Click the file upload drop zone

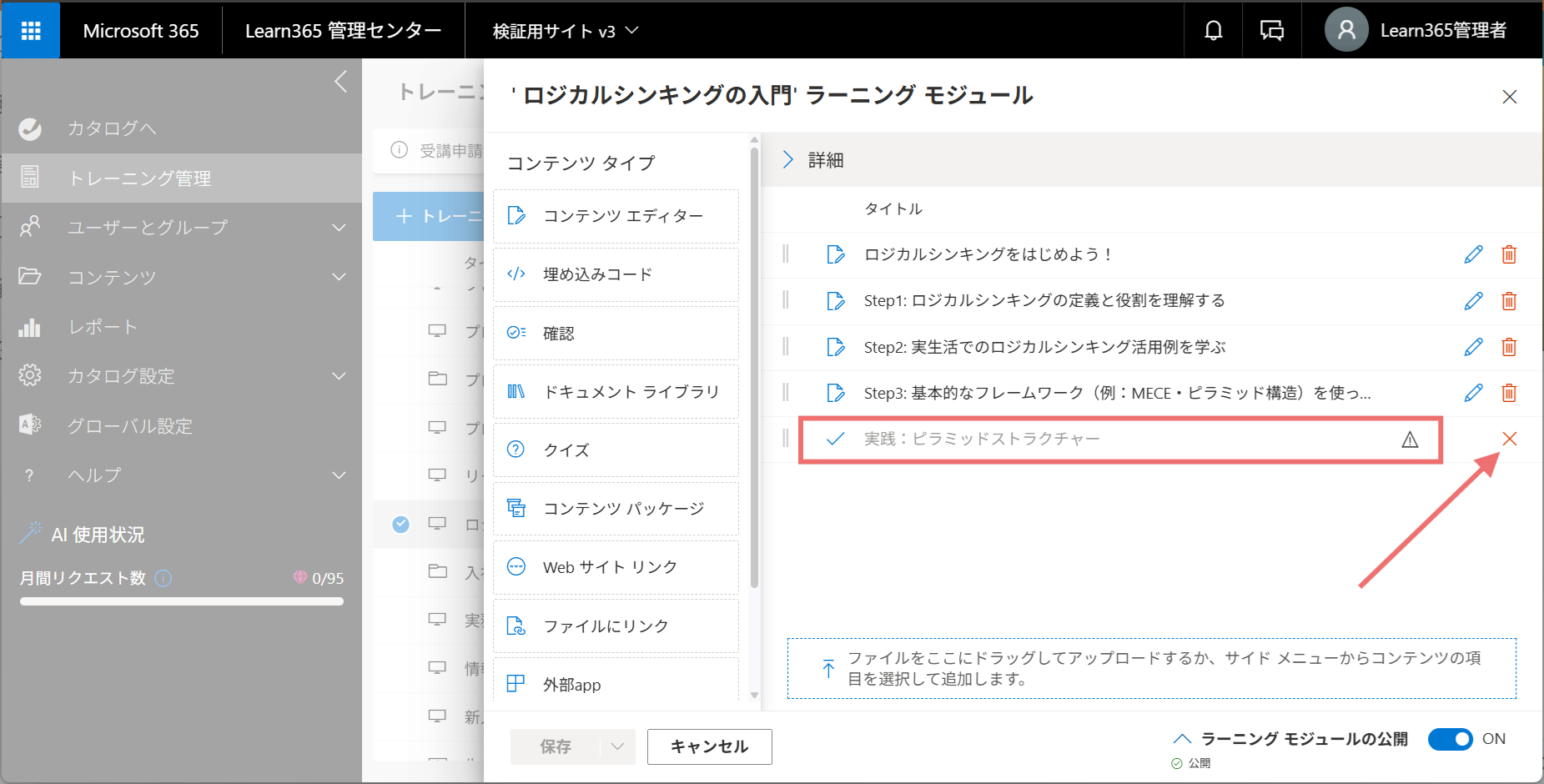[1151, 669]
